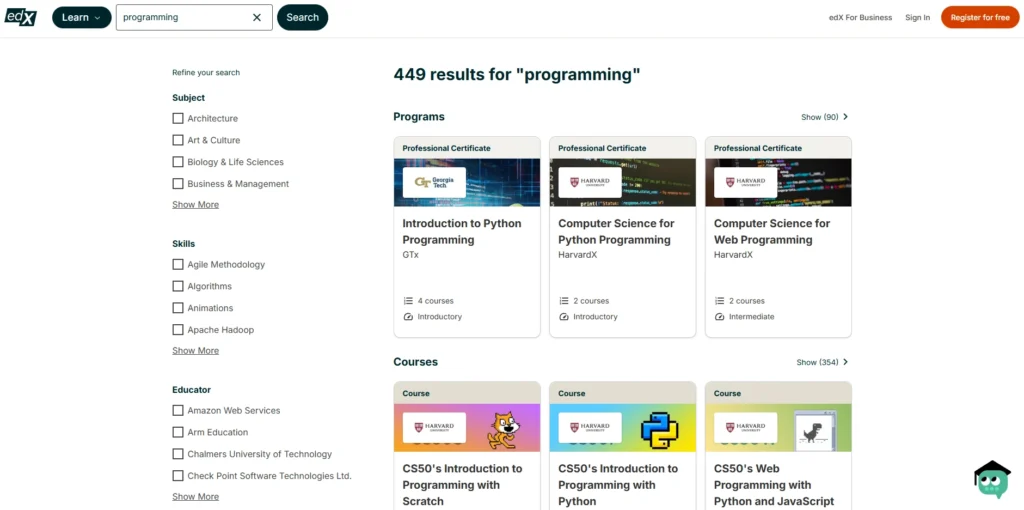Click 'Course' label on the Scratch card

click(x=415, y=394)
